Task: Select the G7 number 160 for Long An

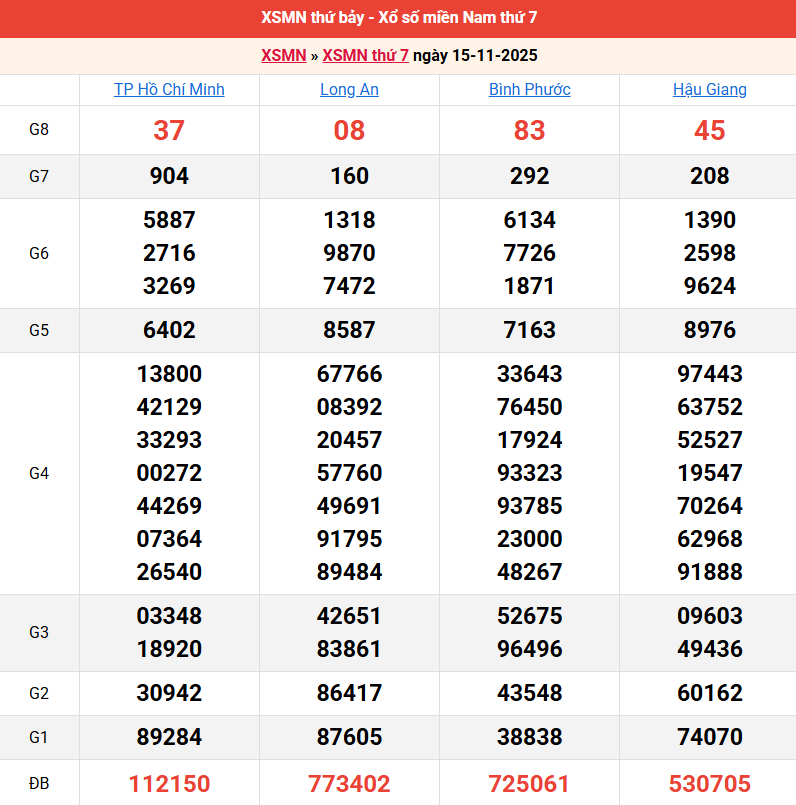Action: [x=349, y=176]
